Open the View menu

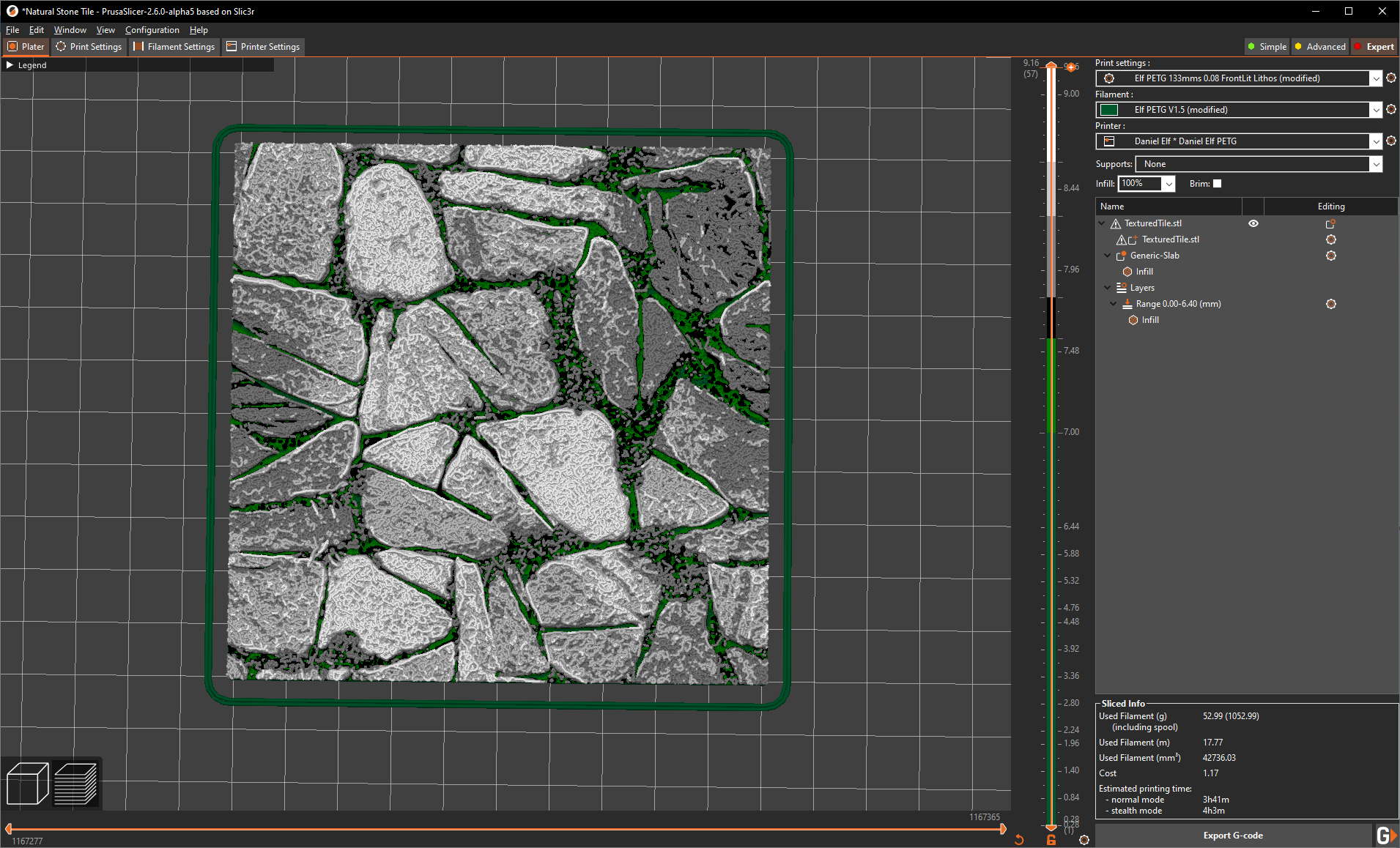[x=105, y=30]
